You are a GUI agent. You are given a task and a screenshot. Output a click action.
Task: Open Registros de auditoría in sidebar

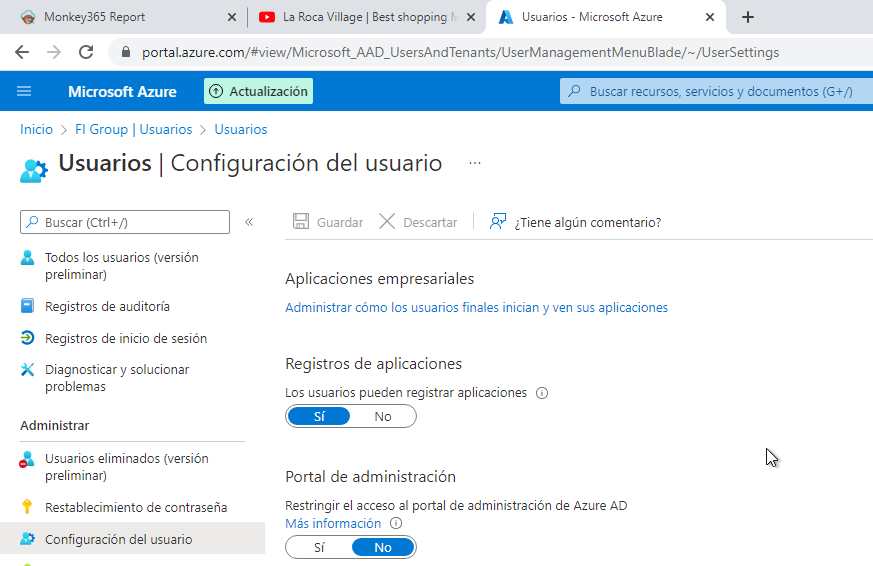(107, 306)
